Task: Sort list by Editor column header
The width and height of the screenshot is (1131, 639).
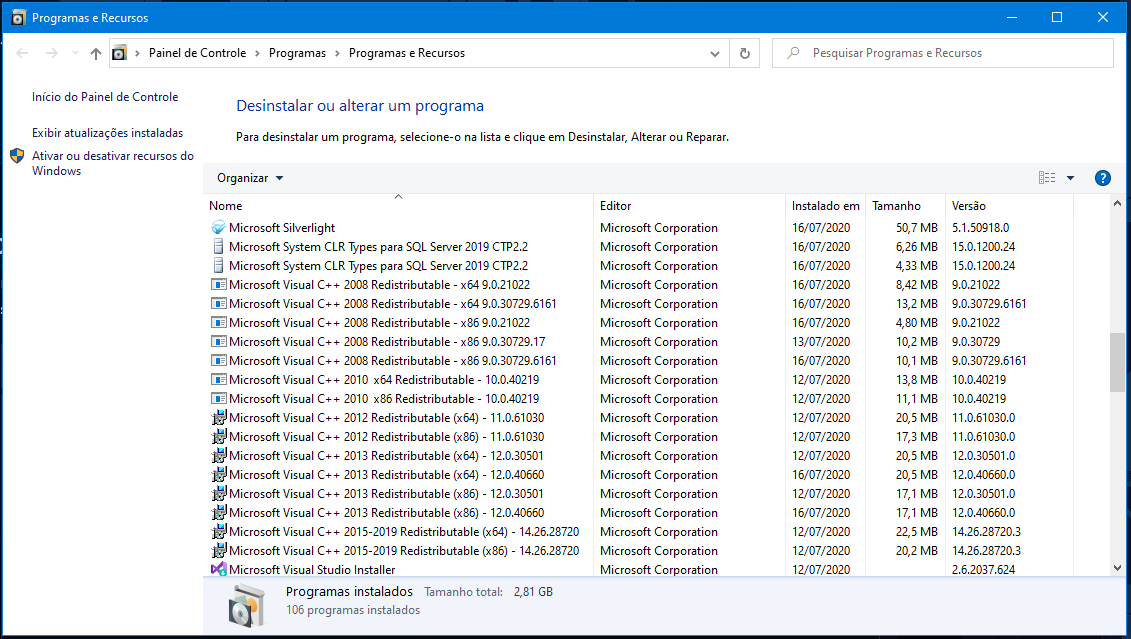Action: pos(689,206)
